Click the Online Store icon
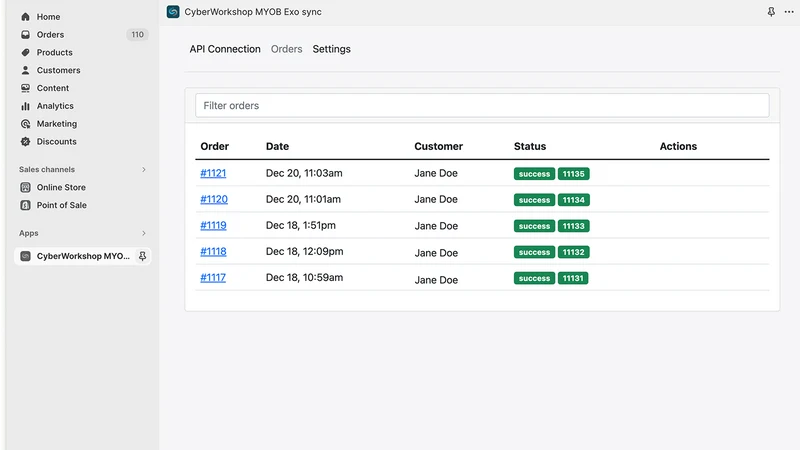This screenshot has width=800, height=450. click(25, 187)
